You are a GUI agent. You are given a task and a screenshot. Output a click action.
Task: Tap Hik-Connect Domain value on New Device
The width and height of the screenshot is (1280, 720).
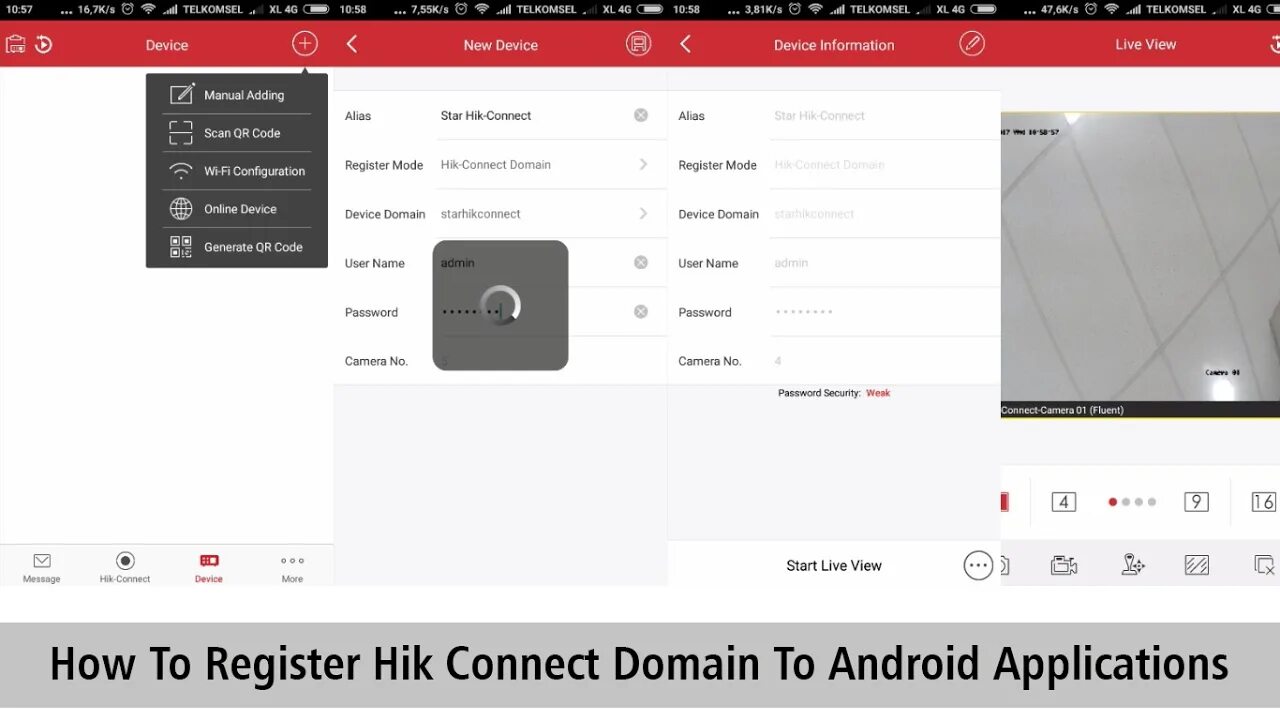(496, 164)
